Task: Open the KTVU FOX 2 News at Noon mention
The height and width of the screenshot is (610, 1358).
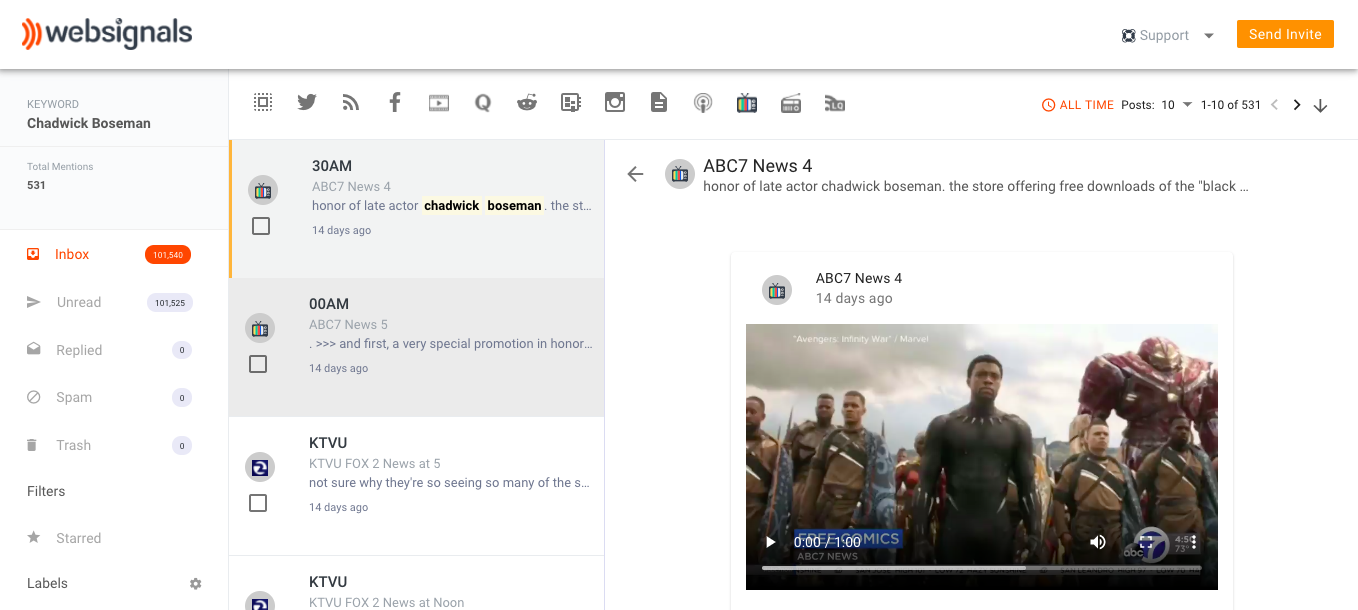Action: click(417, 584)
